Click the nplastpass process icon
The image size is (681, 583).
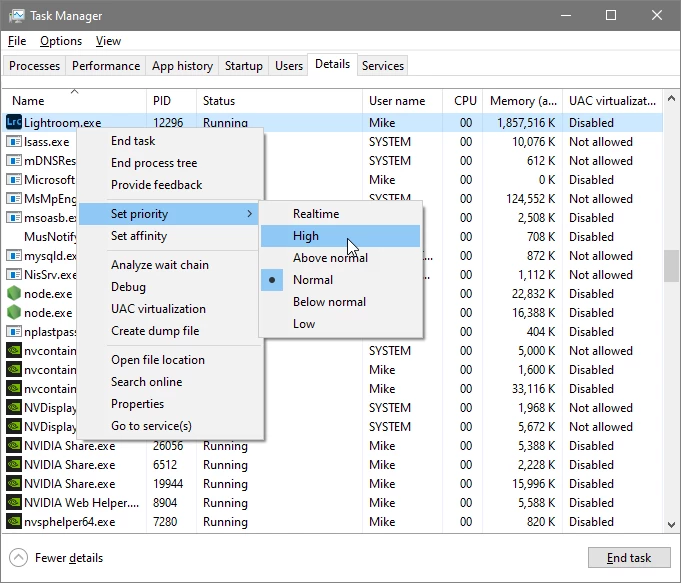(x=14, y=331)
